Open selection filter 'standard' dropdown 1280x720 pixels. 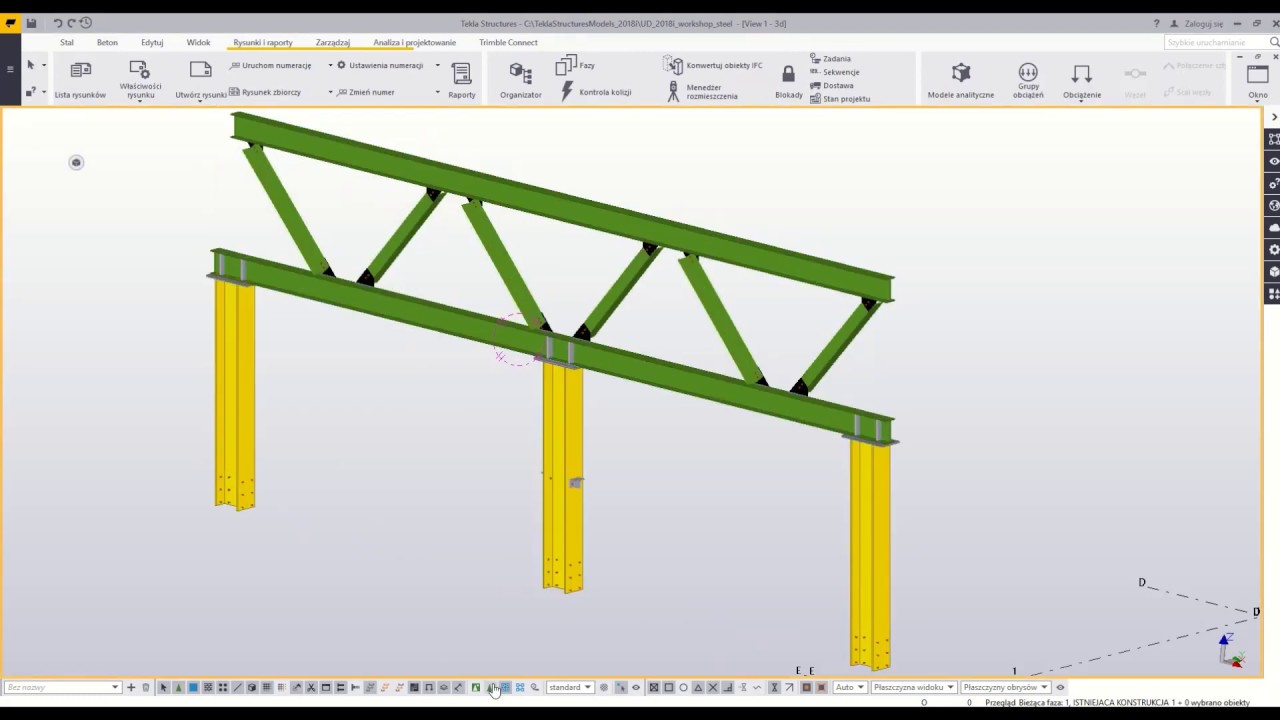point(570,687)
